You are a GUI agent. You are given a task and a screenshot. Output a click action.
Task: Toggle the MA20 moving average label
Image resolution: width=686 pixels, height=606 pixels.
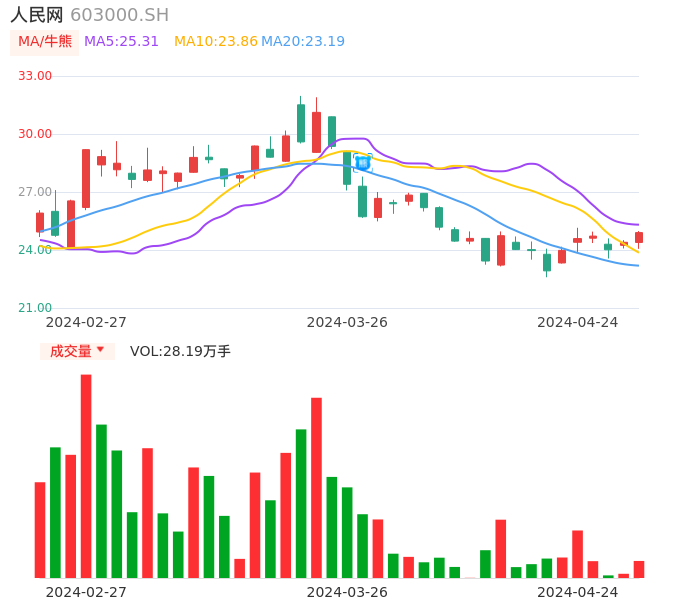(x=303, y=42)
